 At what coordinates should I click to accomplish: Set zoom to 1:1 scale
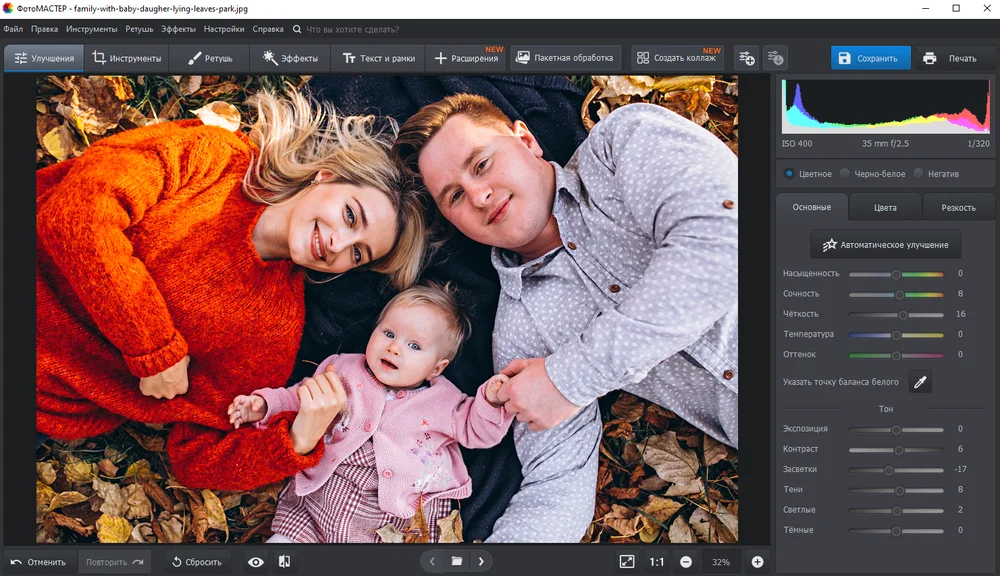tap(656, 562)
